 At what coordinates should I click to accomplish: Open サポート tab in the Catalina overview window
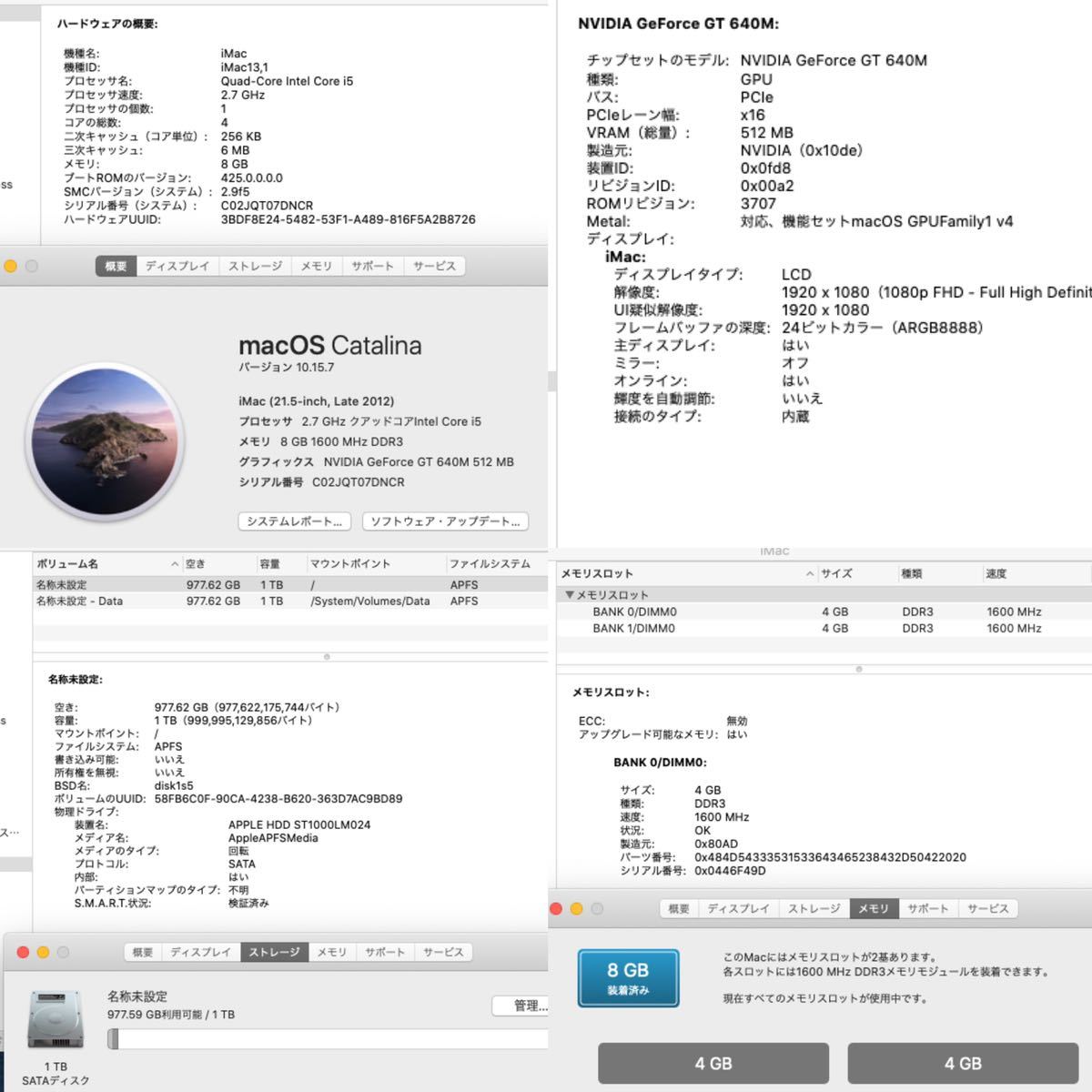pyautogui.click(x=373, y=266)
